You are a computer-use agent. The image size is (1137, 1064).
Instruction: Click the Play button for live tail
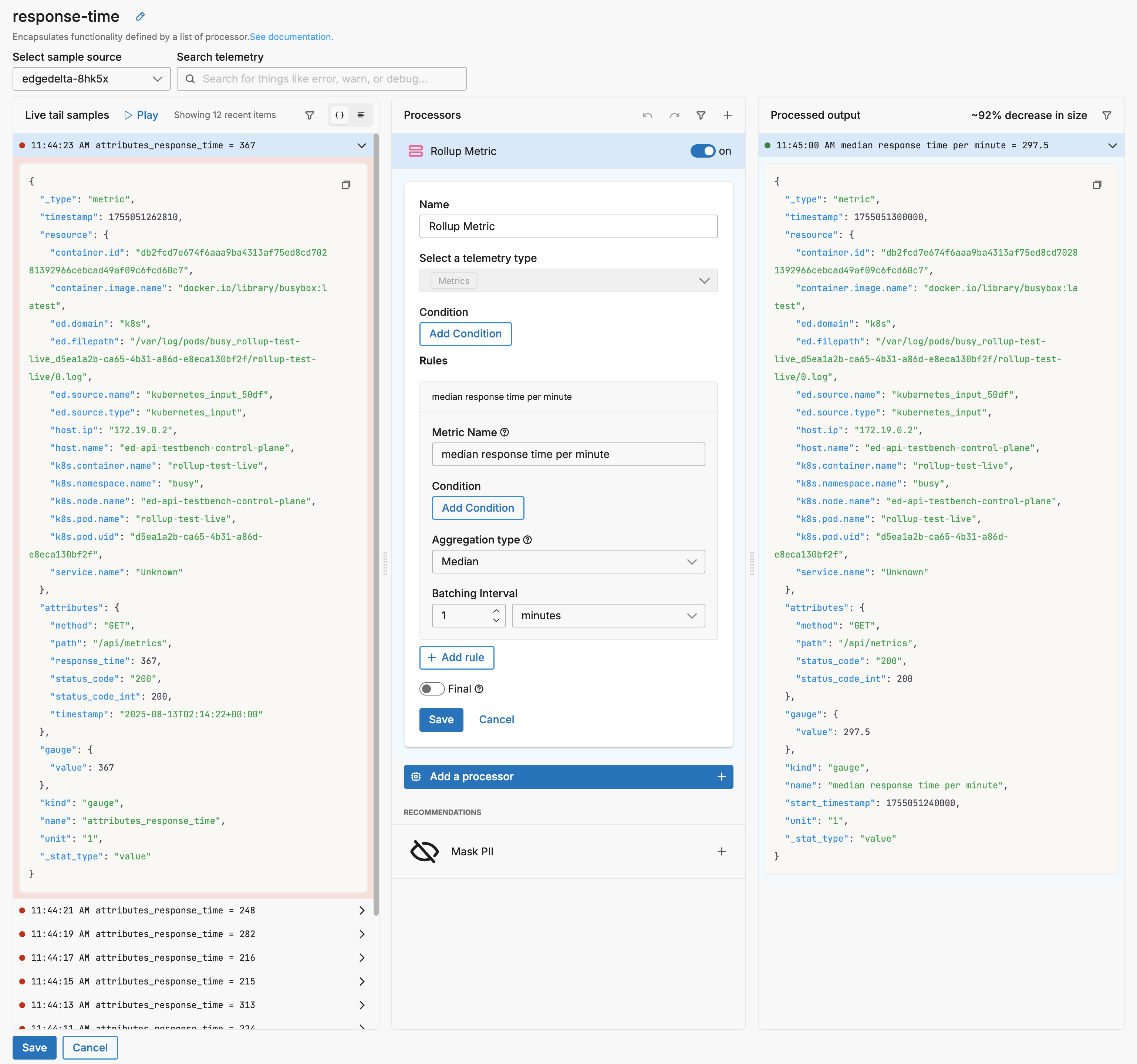141,115
